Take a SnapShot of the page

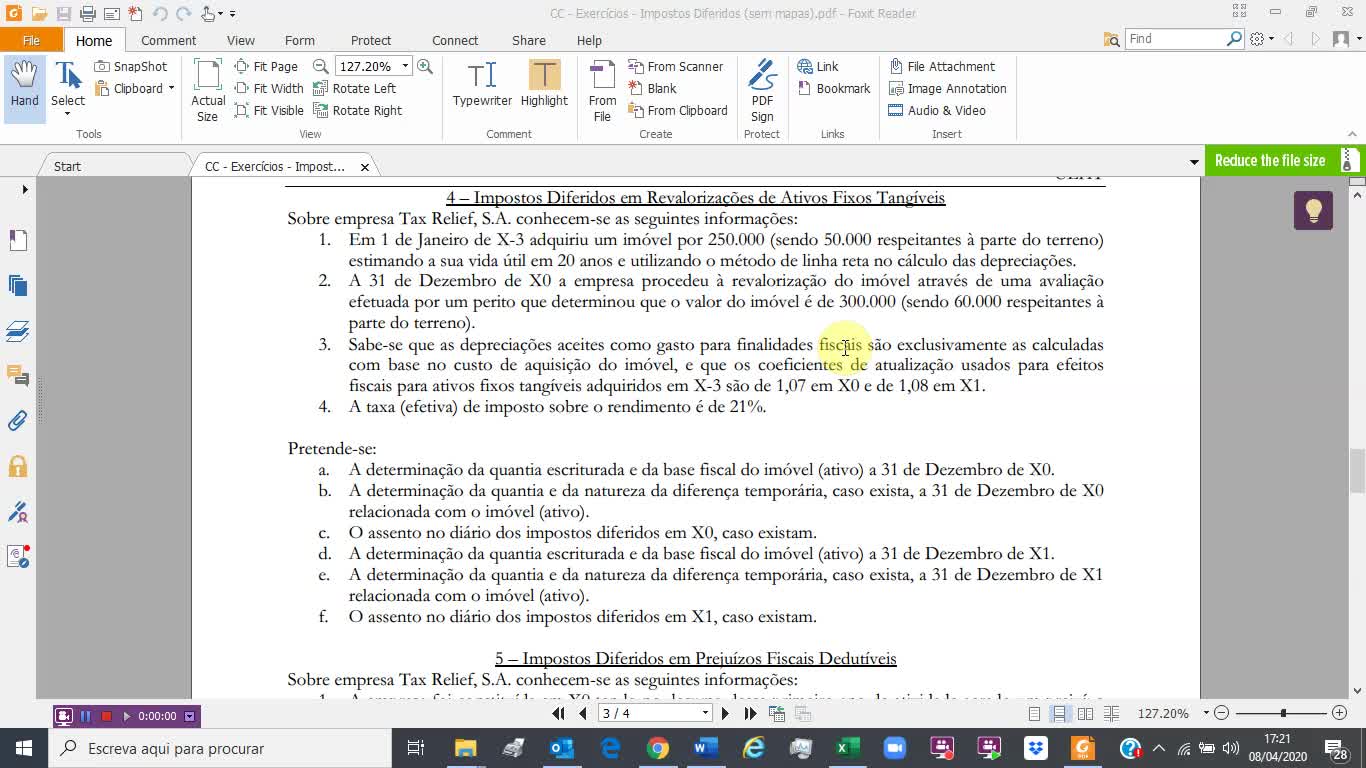[131, 65]
